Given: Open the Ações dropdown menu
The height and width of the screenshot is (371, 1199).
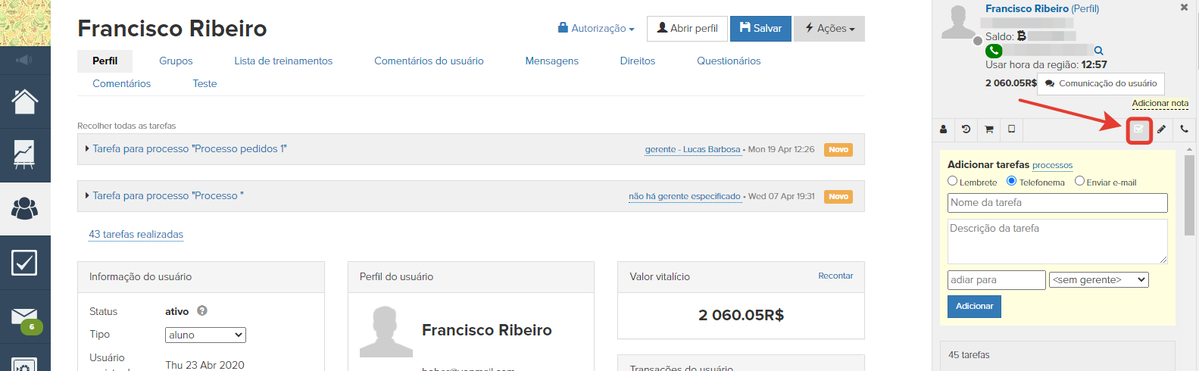Looking at the screenshot, I should click(x=830, y=28).
